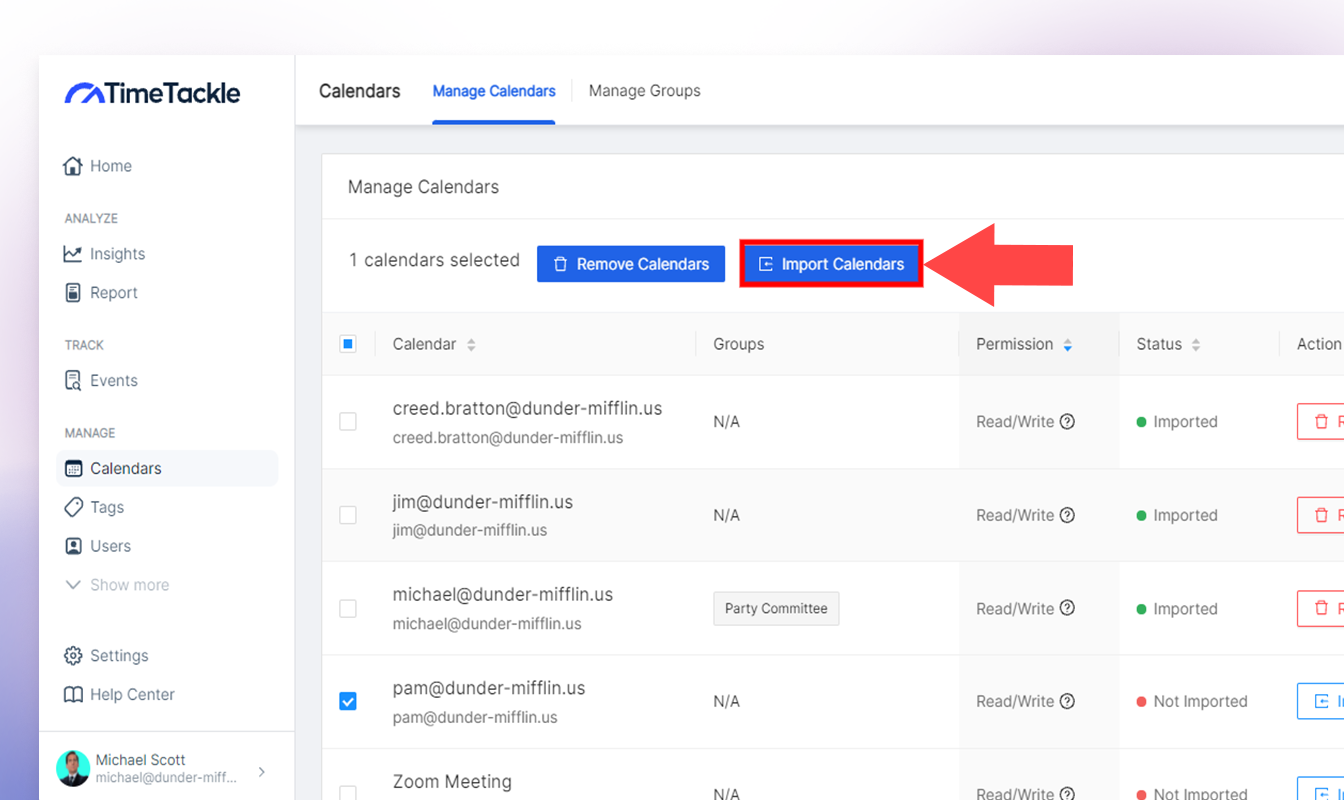Click the creed.bratton@dunder-mifflin.us calendar name

pos(527,409)
